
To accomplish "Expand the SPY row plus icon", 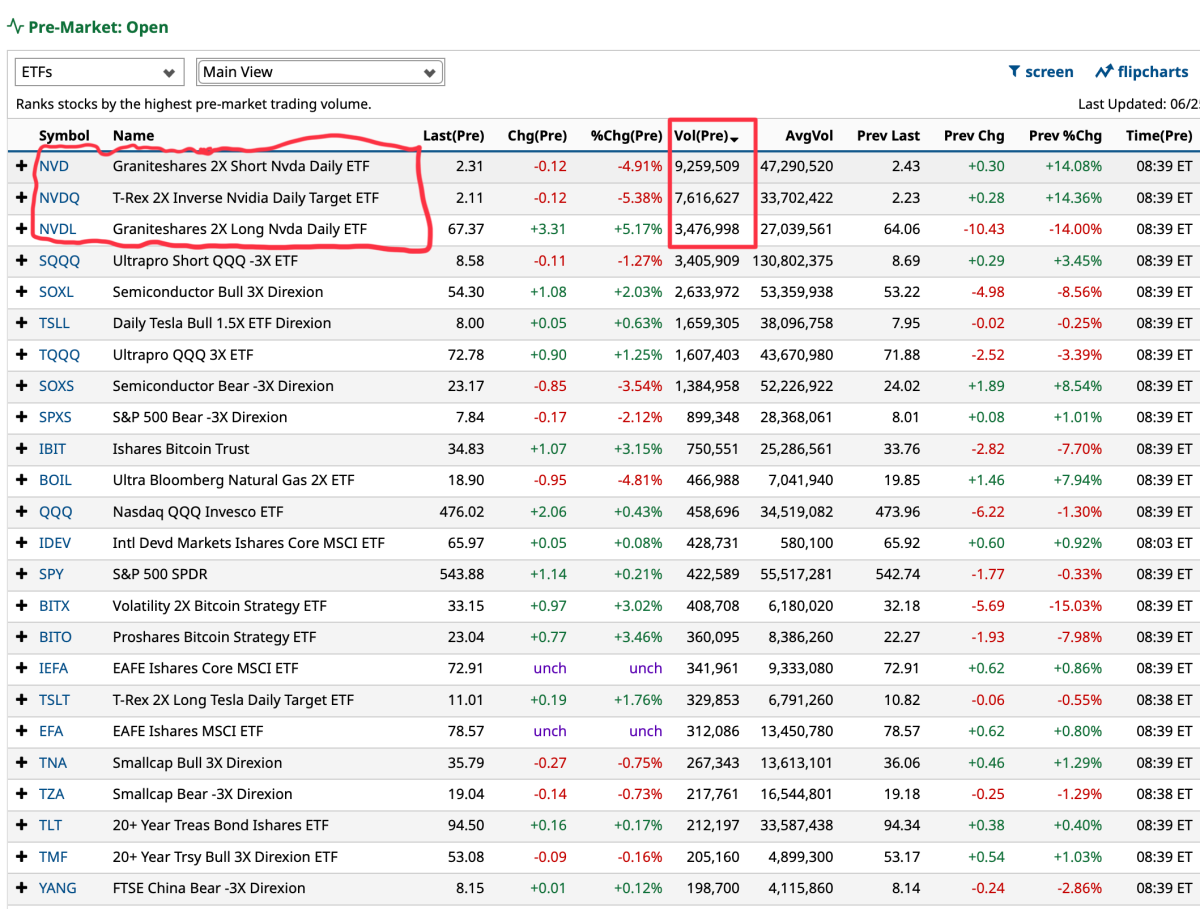I will coord(22,574).
